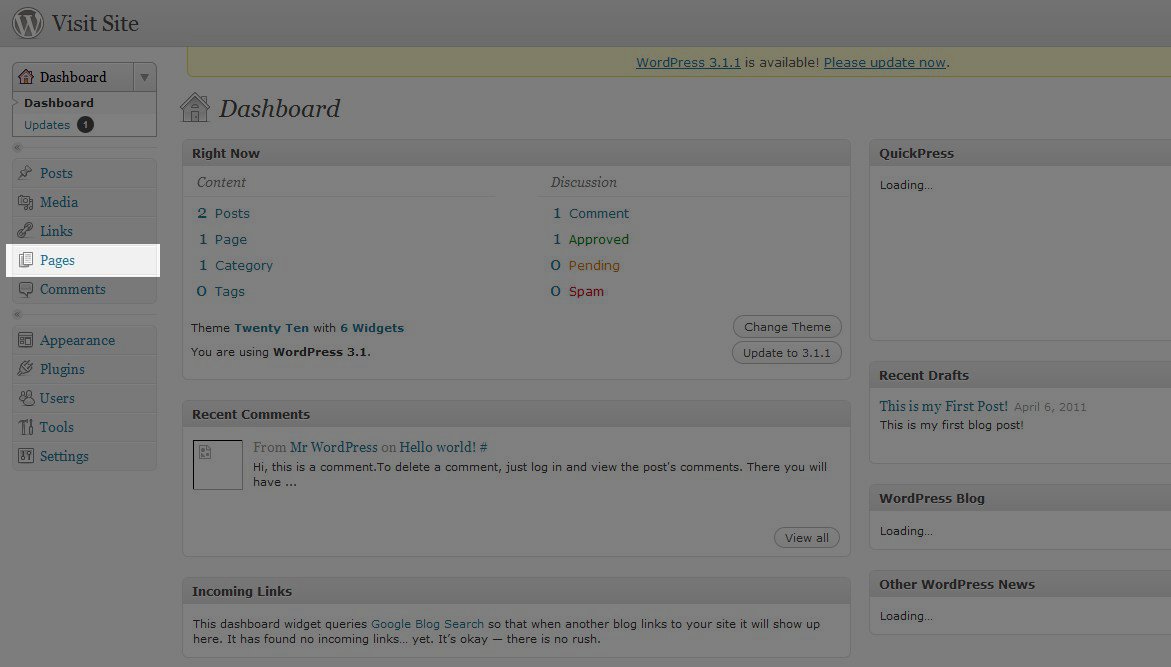Click the commenter avatar thumbnail
The height and width of the screenshot is (667, 1171).
pyautogui.click(x=217, y=465)
